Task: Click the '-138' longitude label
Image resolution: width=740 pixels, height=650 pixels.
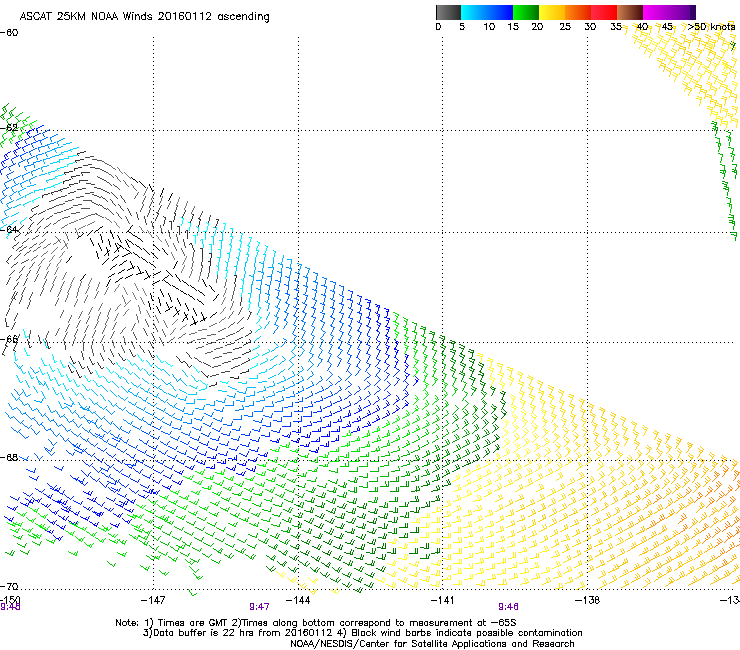Action: click(x=588, y=600)
